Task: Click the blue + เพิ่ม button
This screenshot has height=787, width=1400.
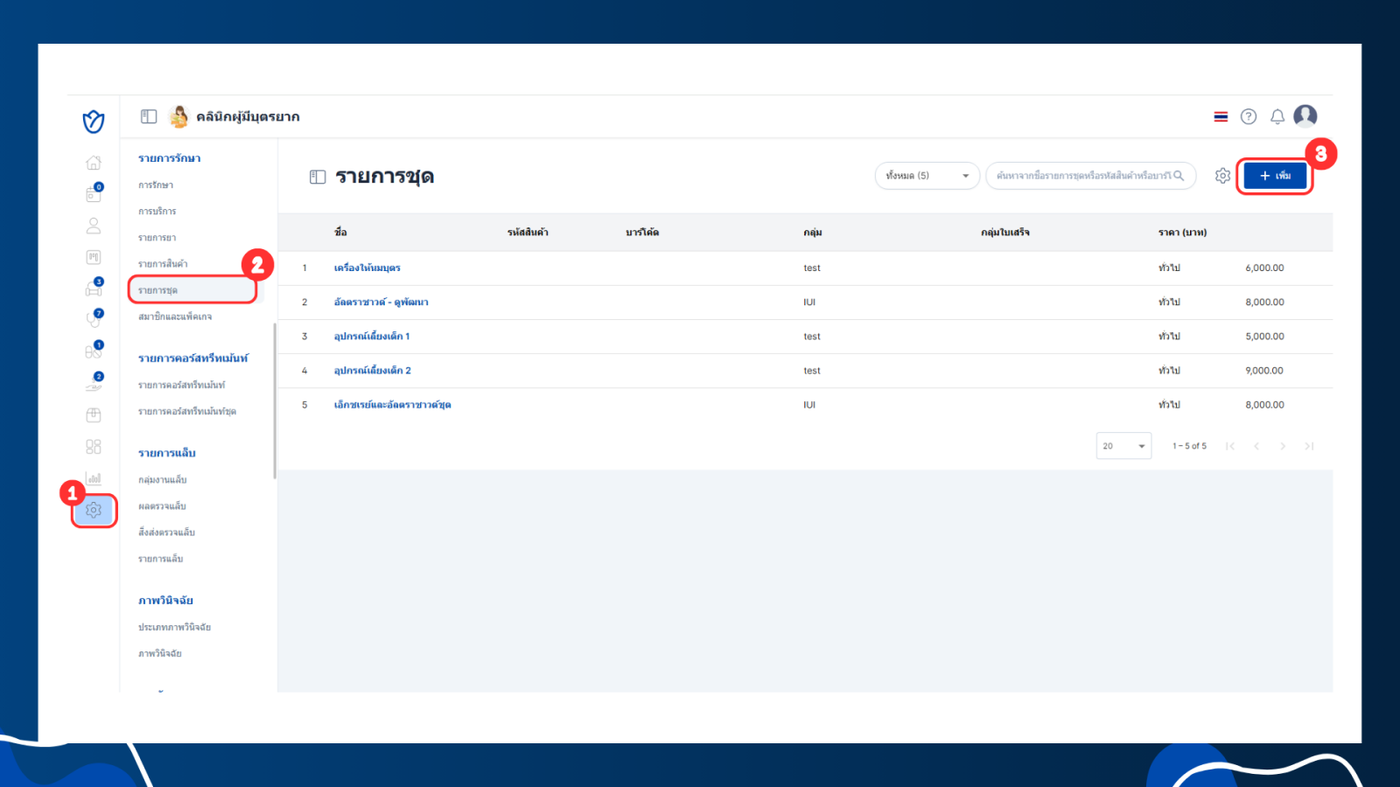Action: pos(1275,176)
